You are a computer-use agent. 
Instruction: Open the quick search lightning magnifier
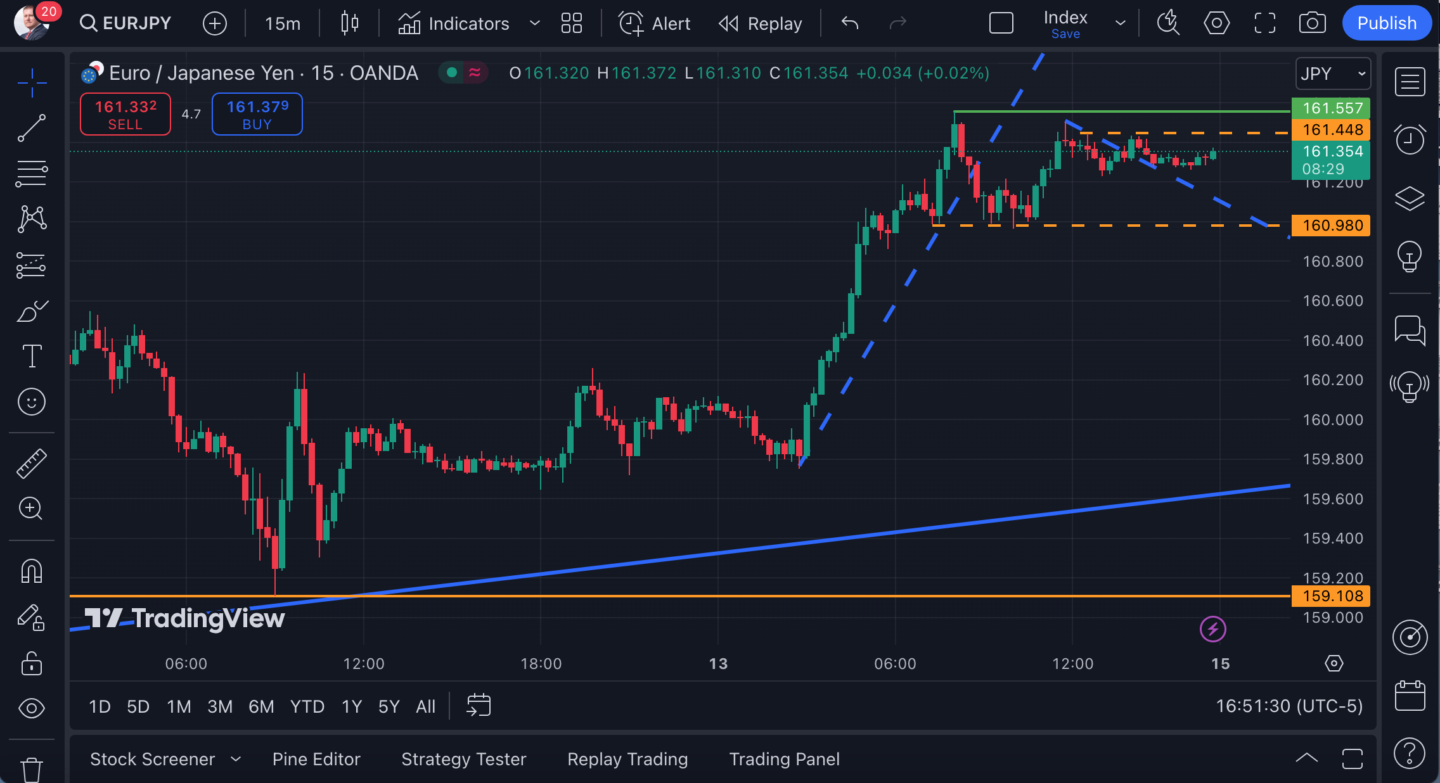click(1168, 23)
